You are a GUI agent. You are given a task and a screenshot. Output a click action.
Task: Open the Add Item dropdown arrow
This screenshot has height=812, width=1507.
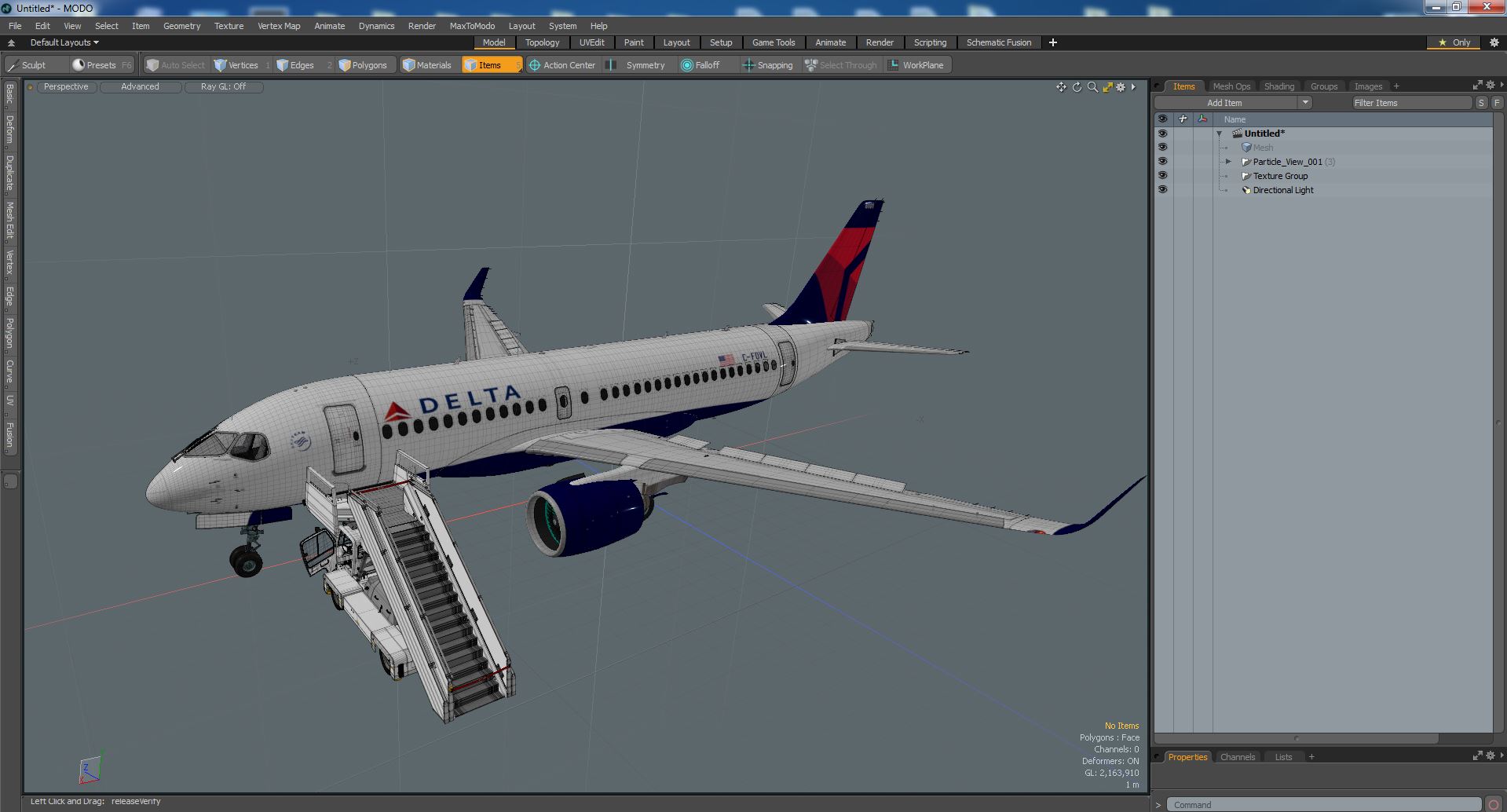(1304, 103)
